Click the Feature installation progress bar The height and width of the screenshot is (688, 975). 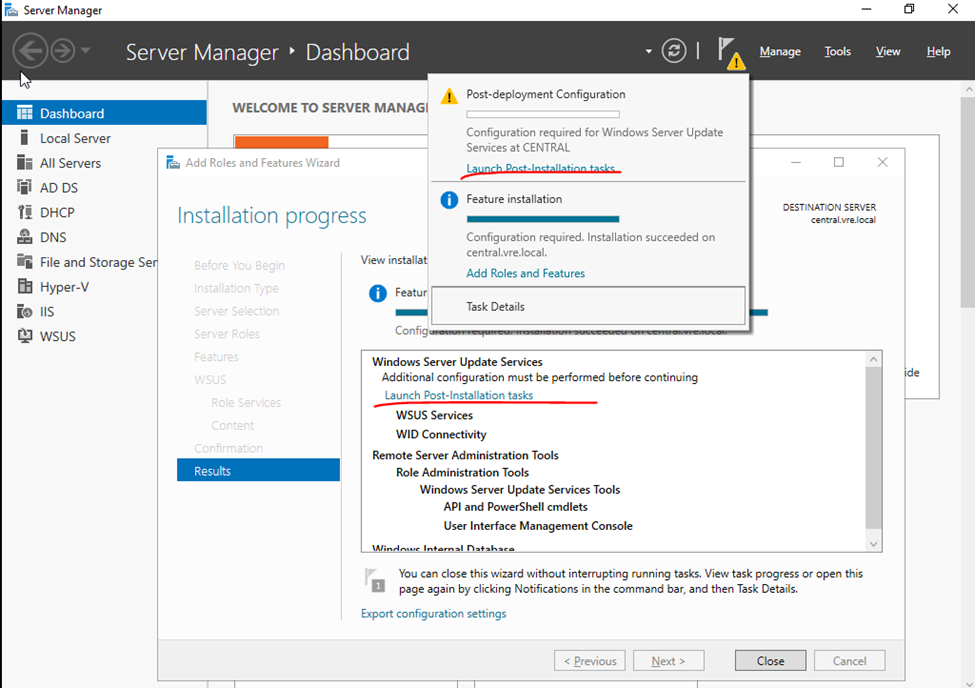pos(543,219)
